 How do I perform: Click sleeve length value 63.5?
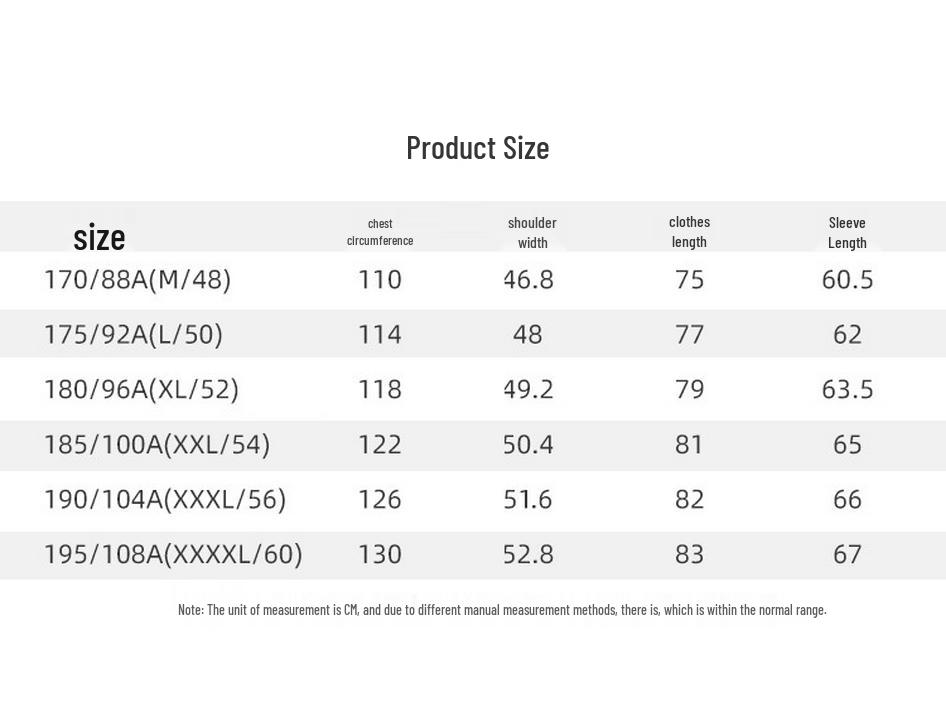click(x=847, y=389)
